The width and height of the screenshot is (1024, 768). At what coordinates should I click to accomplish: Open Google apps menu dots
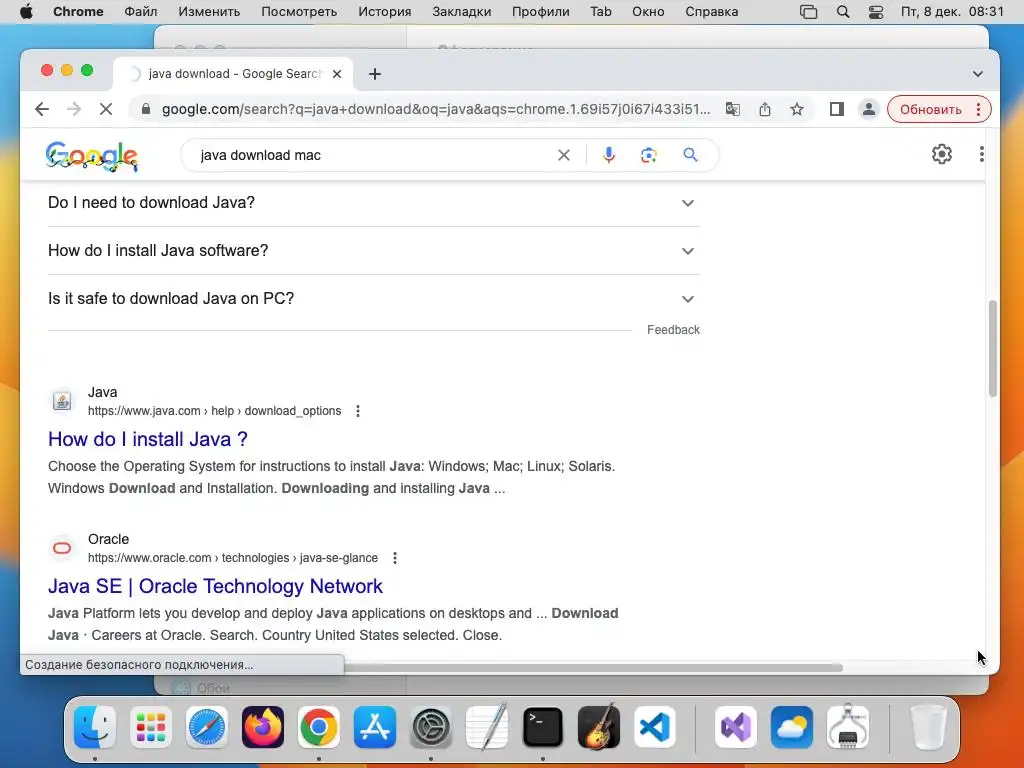[x=981, y=154]
